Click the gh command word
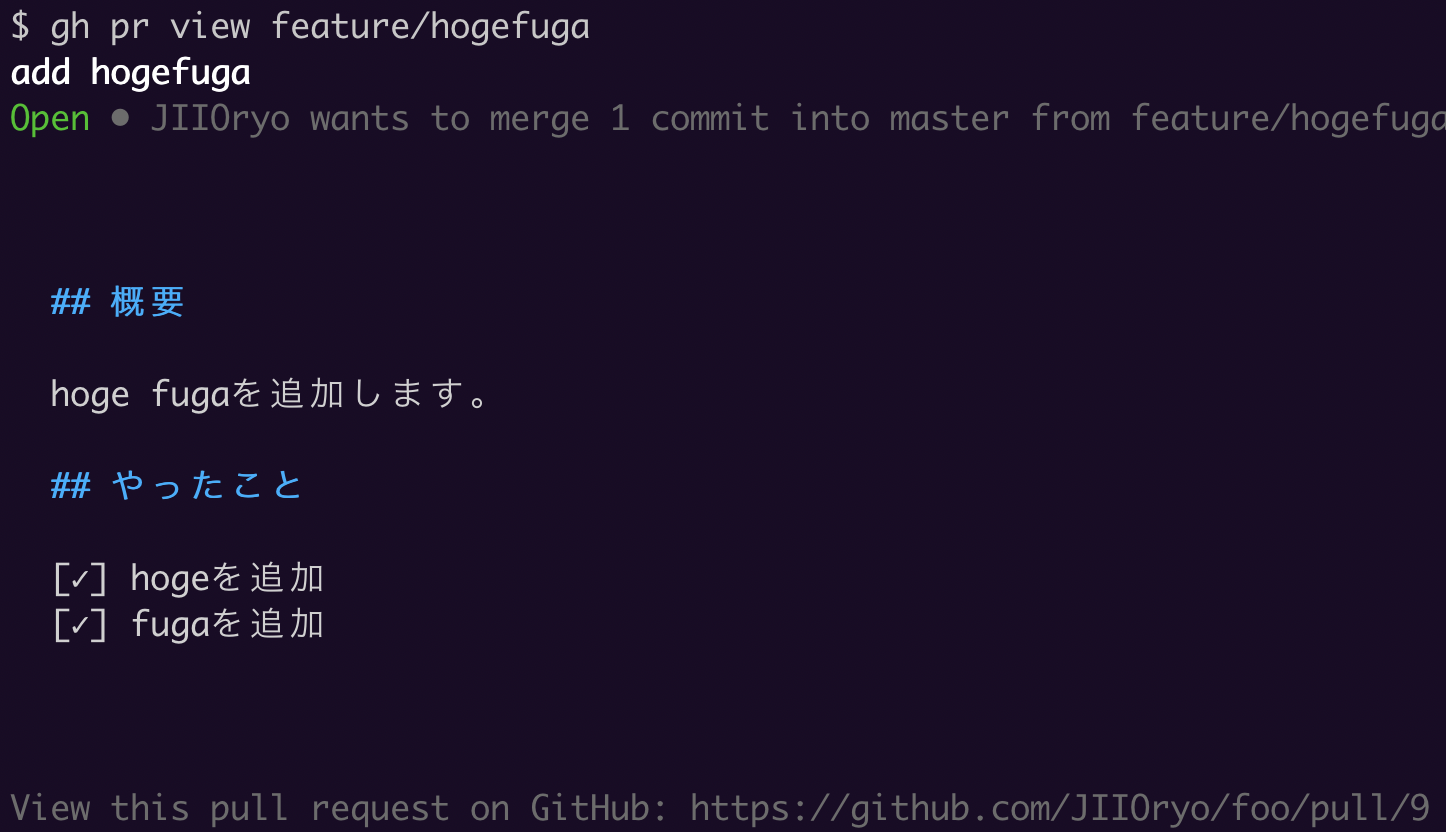This screenshot has height=832, width=1446. point(70,26)
